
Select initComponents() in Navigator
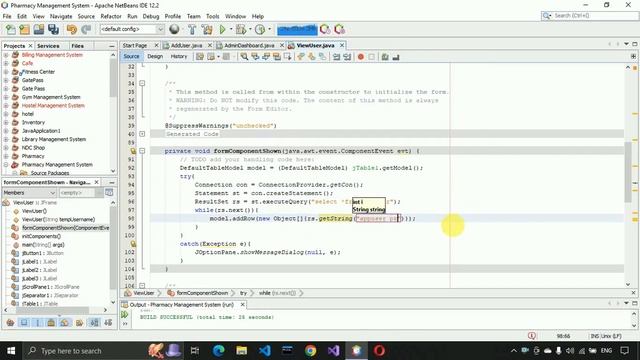(x=41, y=236)
